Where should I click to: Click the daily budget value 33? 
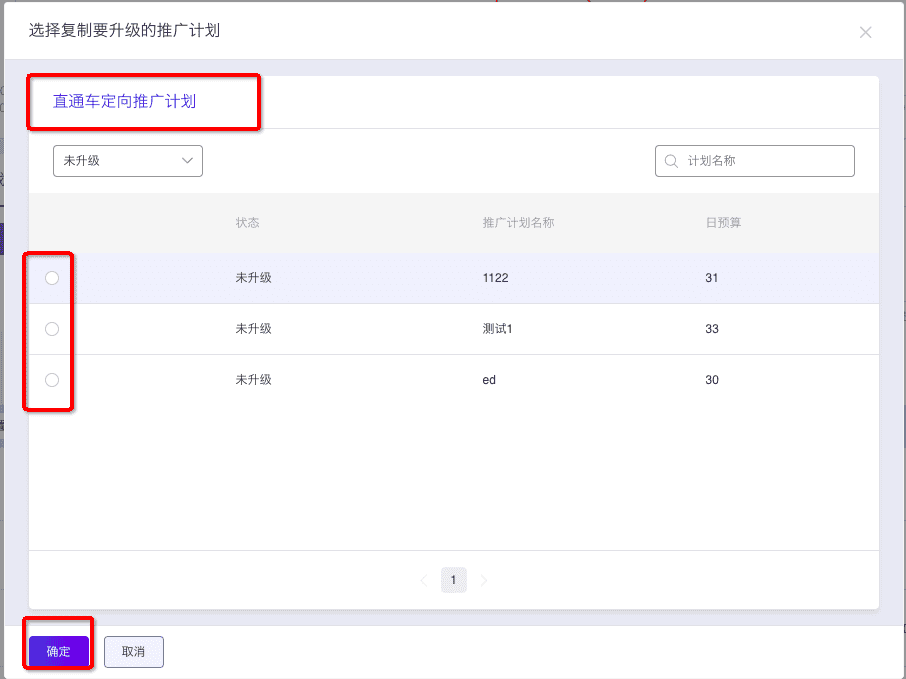click(x=711, y=329)
